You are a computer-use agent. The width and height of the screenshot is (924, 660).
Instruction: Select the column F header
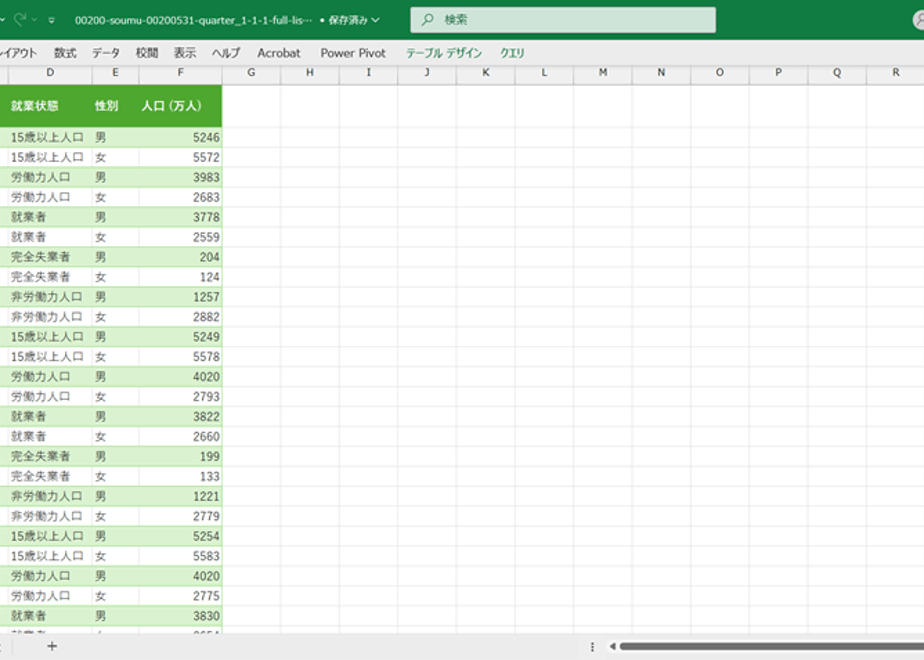[x=180, y=72]
